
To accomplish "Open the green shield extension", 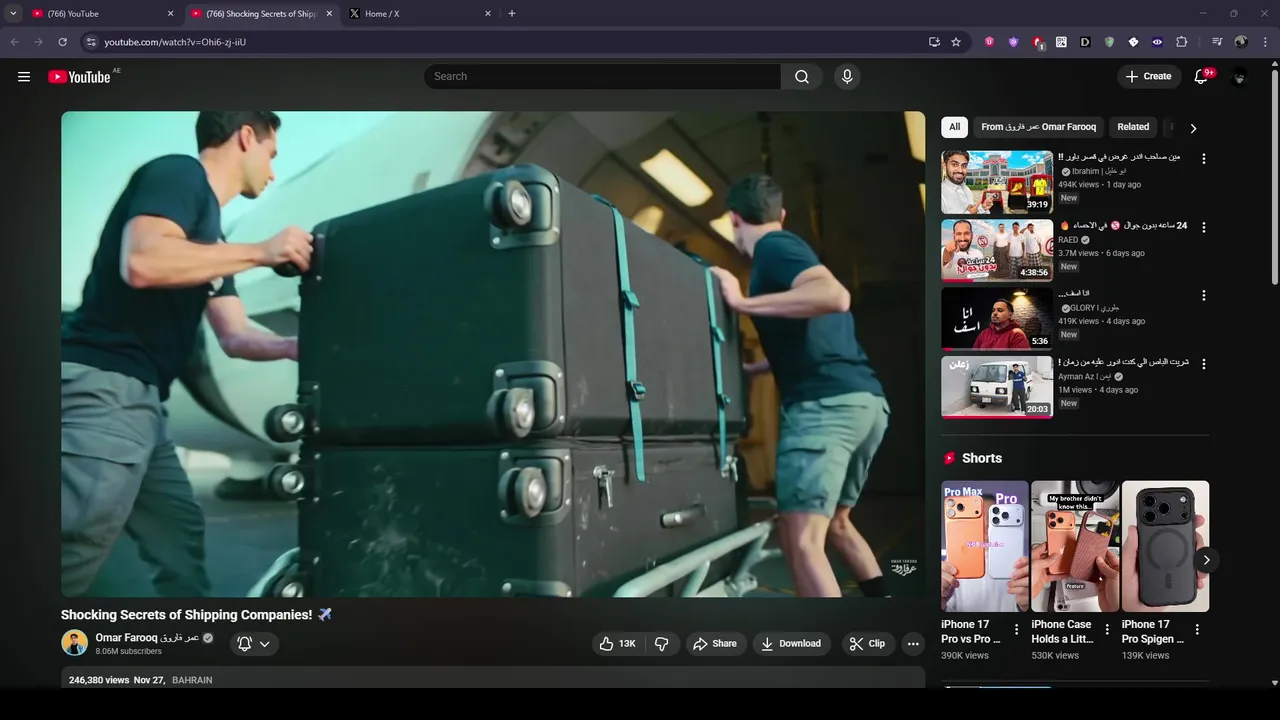I will tap(1109, 42).
